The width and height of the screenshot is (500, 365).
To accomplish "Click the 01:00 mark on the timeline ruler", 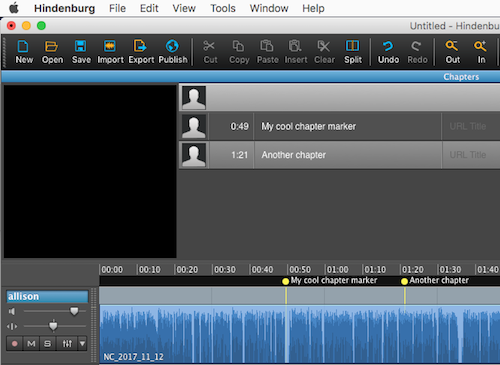I will point(337,269).
